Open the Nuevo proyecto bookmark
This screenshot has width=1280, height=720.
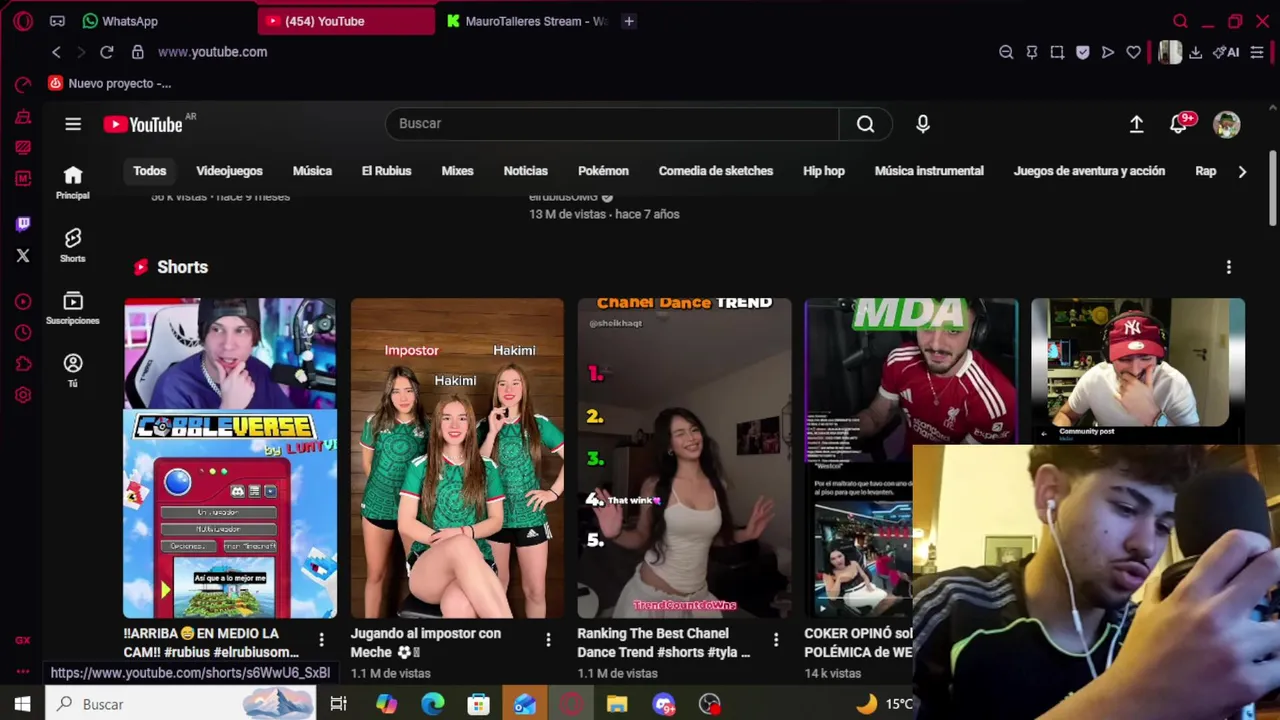point(111,83)
